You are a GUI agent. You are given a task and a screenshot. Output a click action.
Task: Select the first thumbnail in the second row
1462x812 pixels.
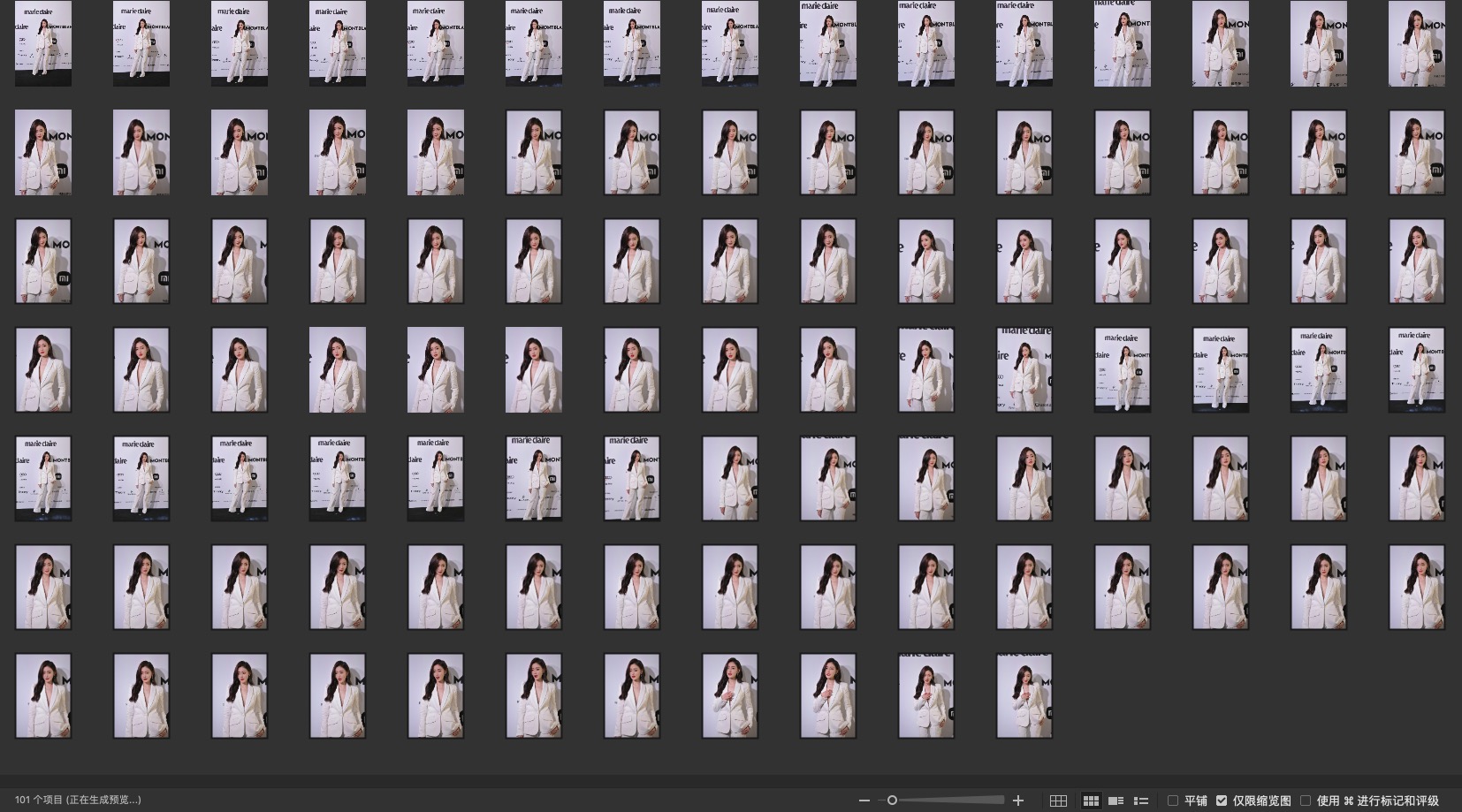click(x=43, y=152)
